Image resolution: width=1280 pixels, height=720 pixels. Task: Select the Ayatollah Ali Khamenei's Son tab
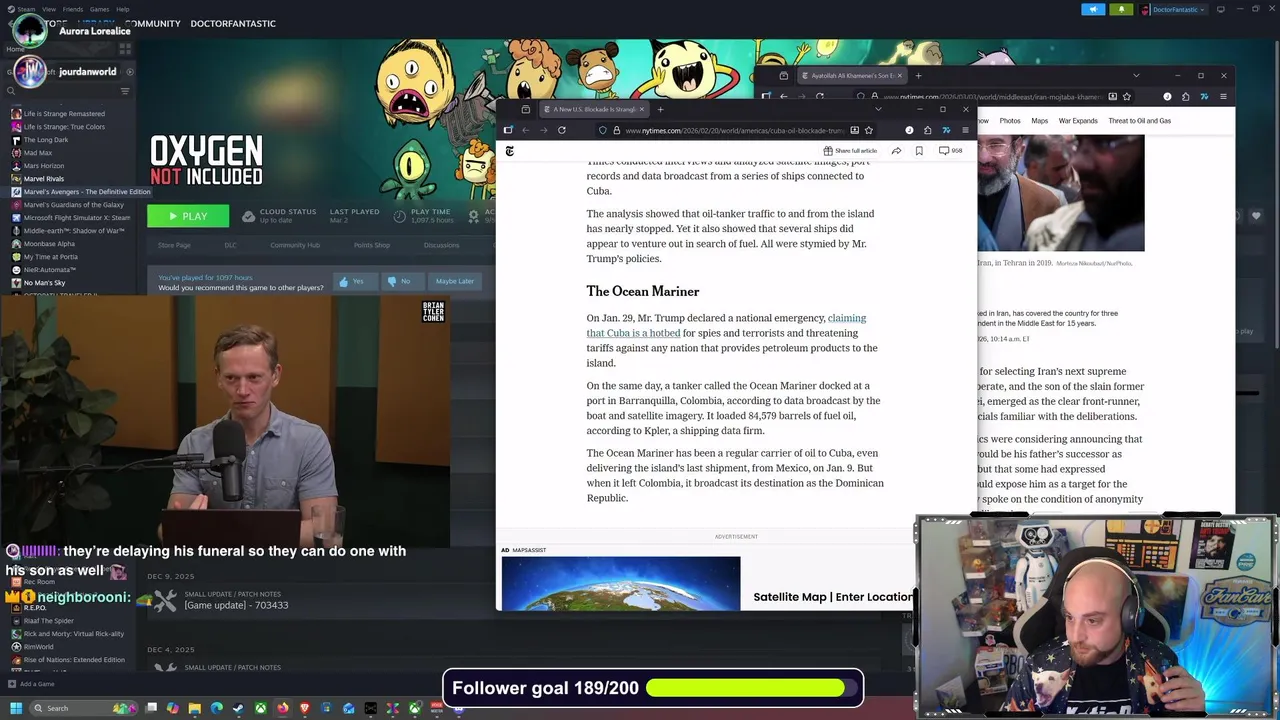tap(852, 75)
